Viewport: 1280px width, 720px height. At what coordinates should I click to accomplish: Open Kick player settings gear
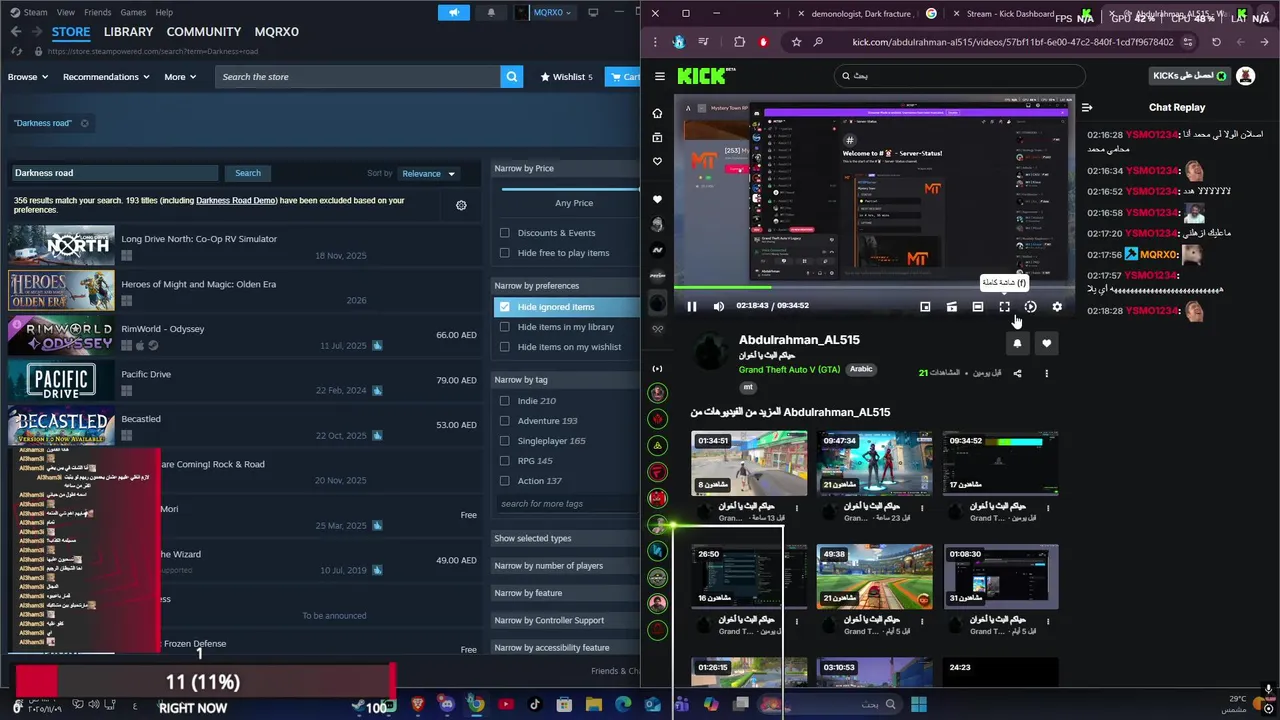1057,307
